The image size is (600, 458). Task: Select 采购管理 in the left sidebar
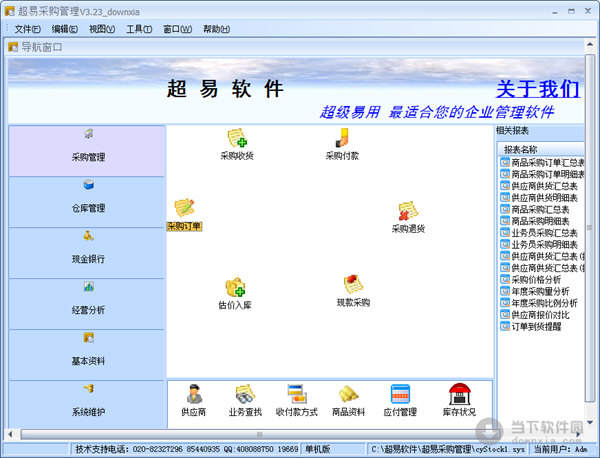(87, 151)
